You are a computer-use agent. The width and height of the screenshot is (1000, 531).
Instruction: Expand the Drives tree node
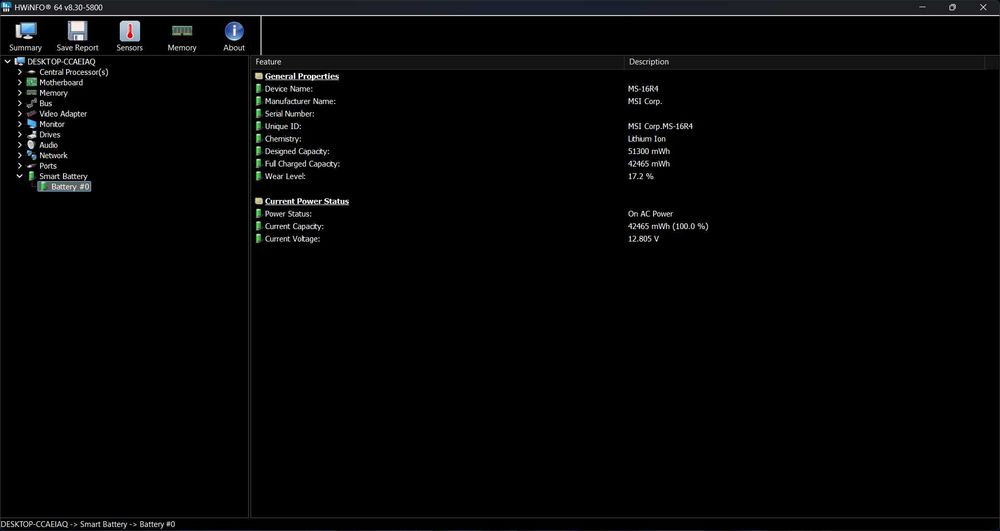(x=20, y=135)
